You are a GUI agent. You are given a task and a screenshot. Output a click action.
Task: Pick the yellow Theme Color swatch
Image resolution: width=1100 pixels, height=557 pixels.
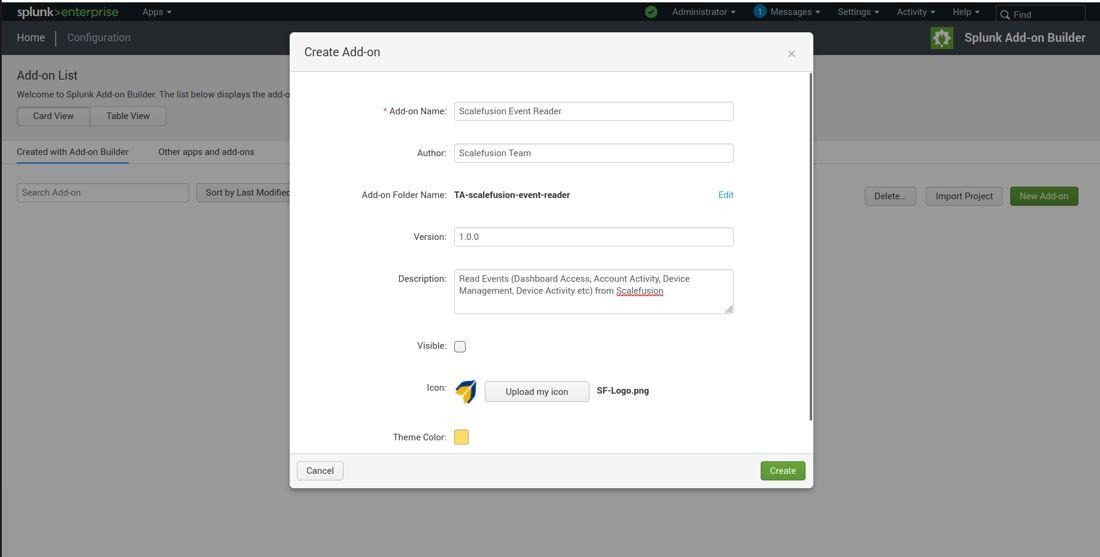pos(461,438)
